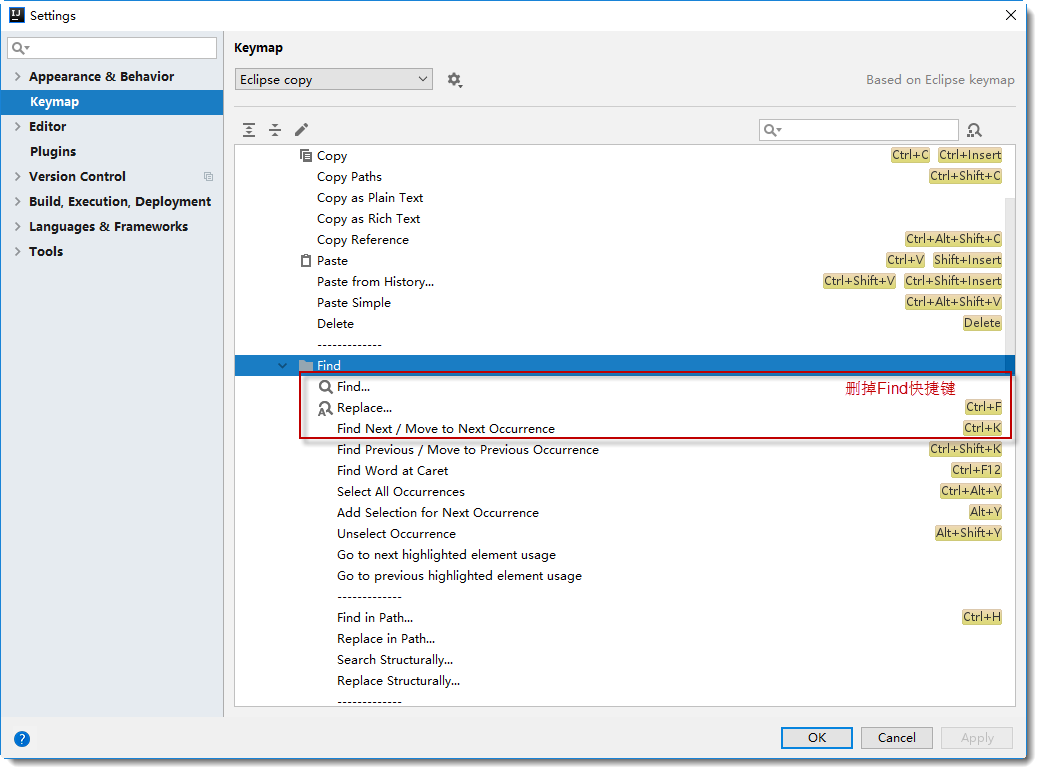Viewport: 1042px width, 774px height.
Task: Open the keymap gear settings icon
Action: 455,80
